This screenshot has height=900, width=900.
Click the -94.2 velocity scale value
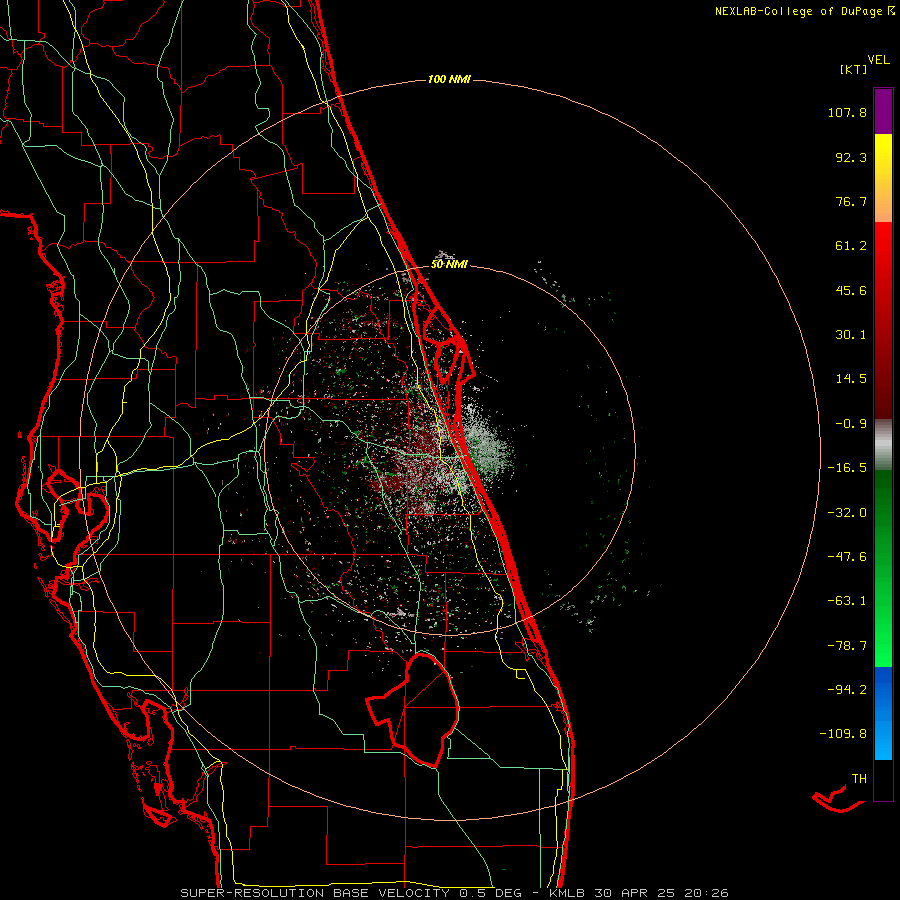coord(847,689)
